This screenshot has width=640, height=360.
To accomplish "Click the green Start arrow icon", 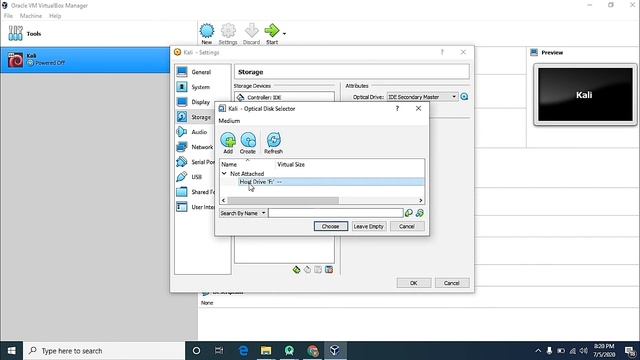I will [x=271, y=31].
